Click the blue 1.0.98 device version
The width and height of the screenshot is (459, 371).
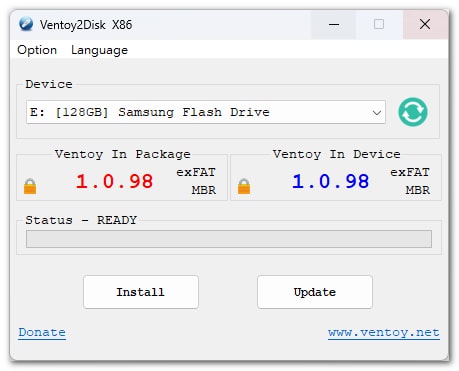(330, 181)
